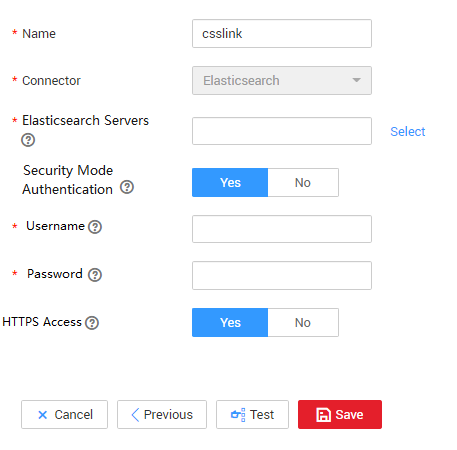Enable HTTPS Access with Yes
Screen dimensions: 457x450
pyautogui.click(x=230, y=323)
